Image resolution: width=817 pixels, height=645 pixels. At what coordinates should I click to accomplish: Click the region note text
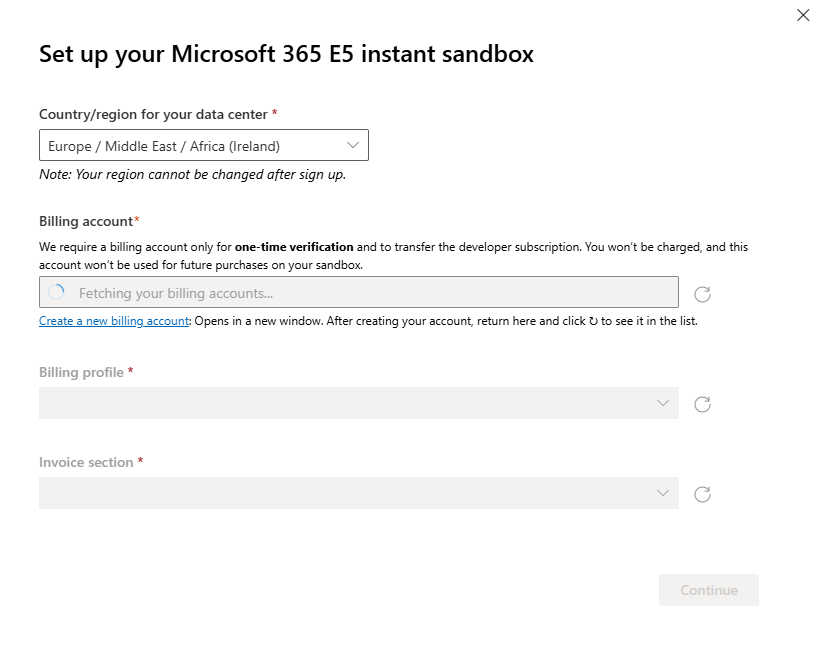[x=192, y=175]
